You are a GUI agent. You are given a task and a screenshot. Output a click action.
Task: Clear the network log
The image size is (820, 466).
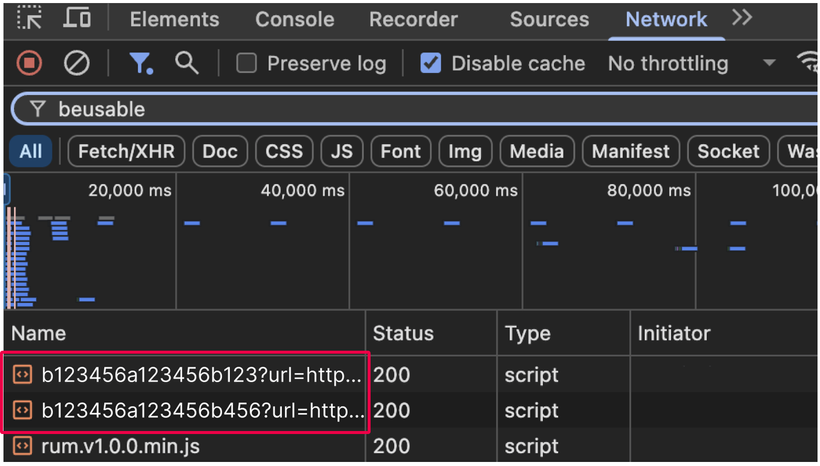pyautogui.click(x=77, y=63)
